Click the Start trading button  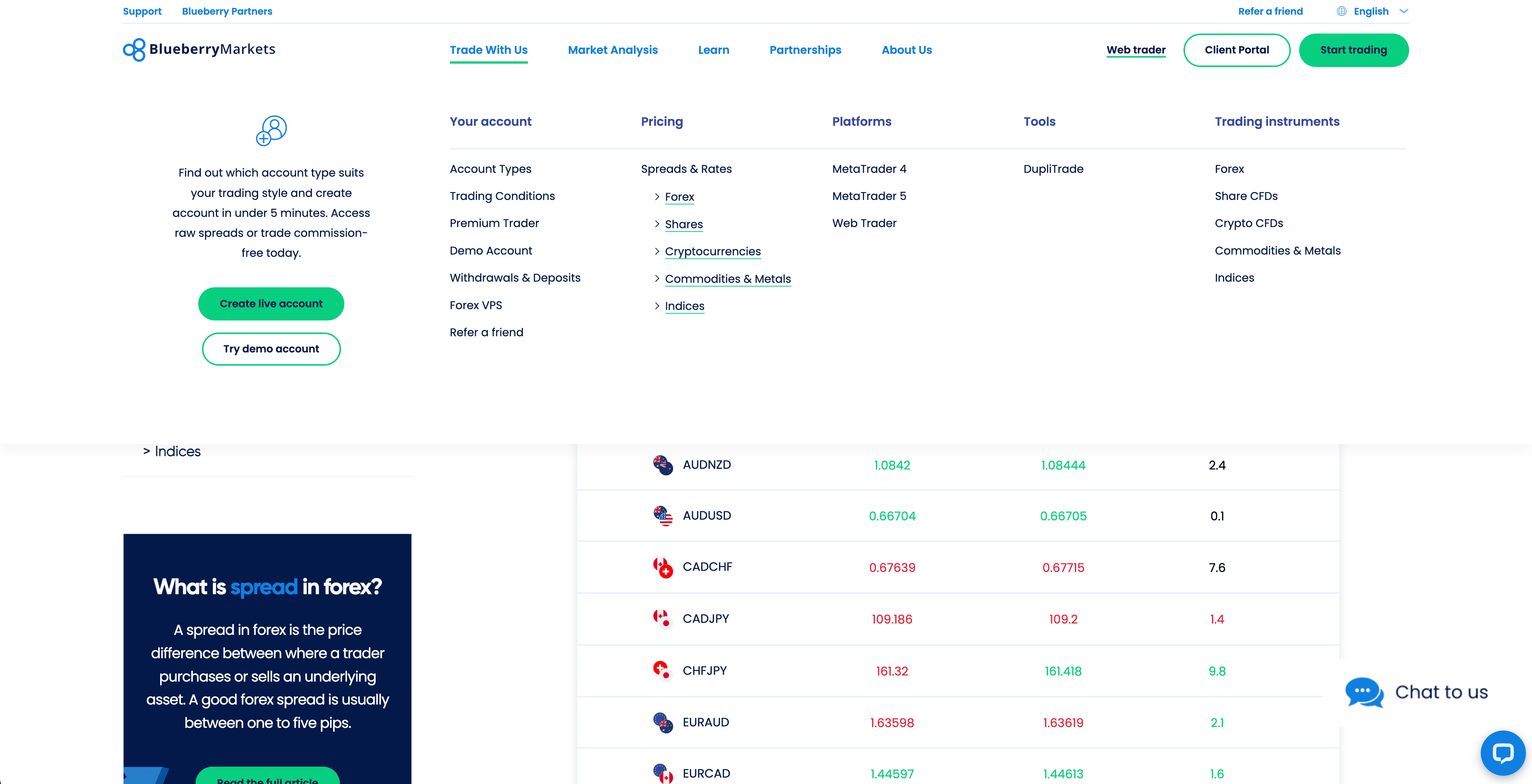tap(1353, 50)
